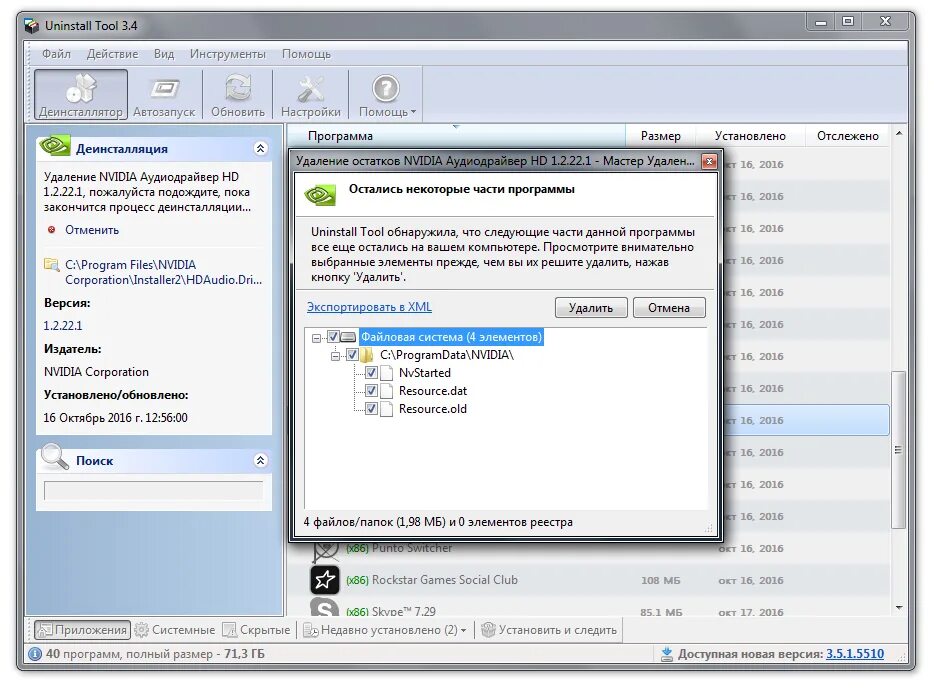Viewport: 934px width, 690px height.
Task: Click the Удалить button in dialog
Action: coord(590,307)
